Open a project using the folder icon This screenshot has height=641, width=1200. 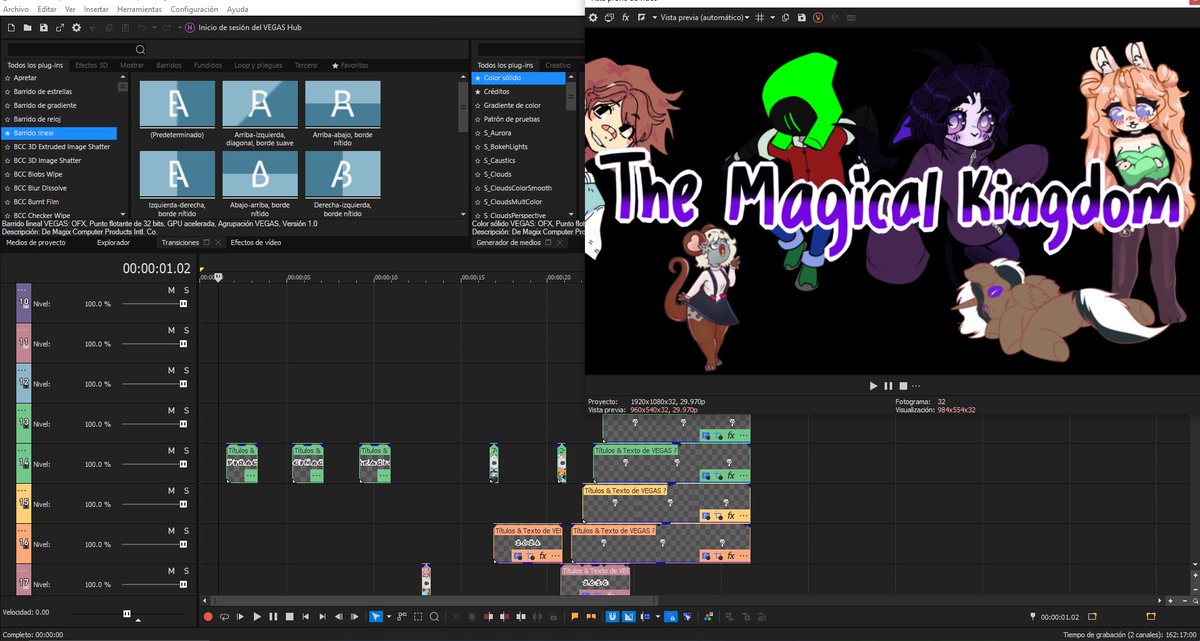(x=27, y=28)
